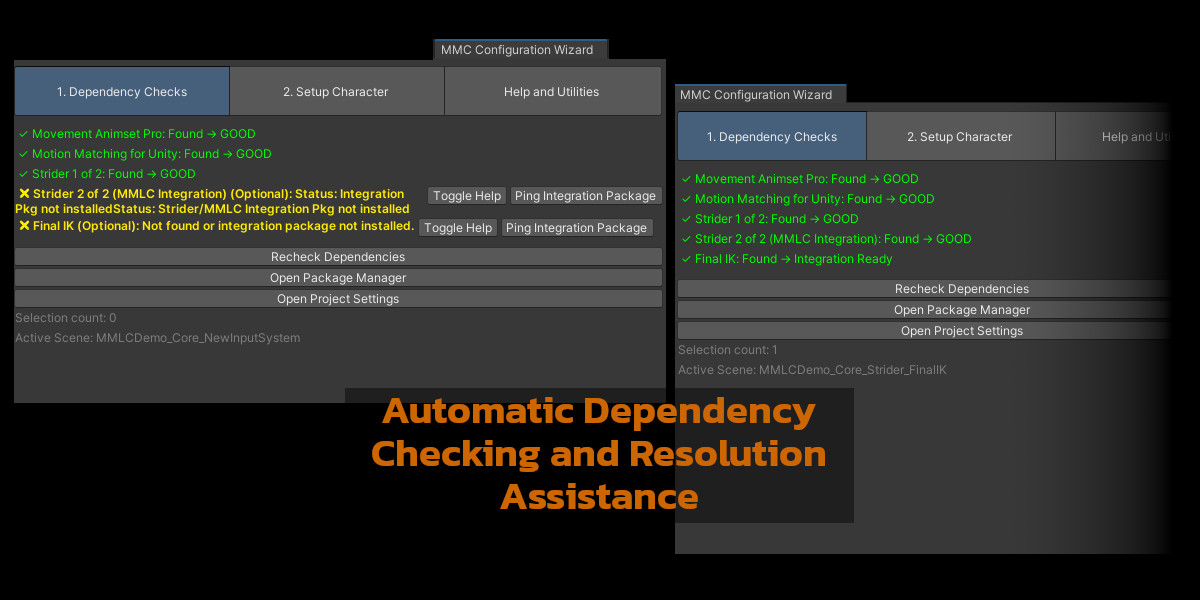Click Open Package Manager in left window
1200x600 pixels.
point(338,278)
